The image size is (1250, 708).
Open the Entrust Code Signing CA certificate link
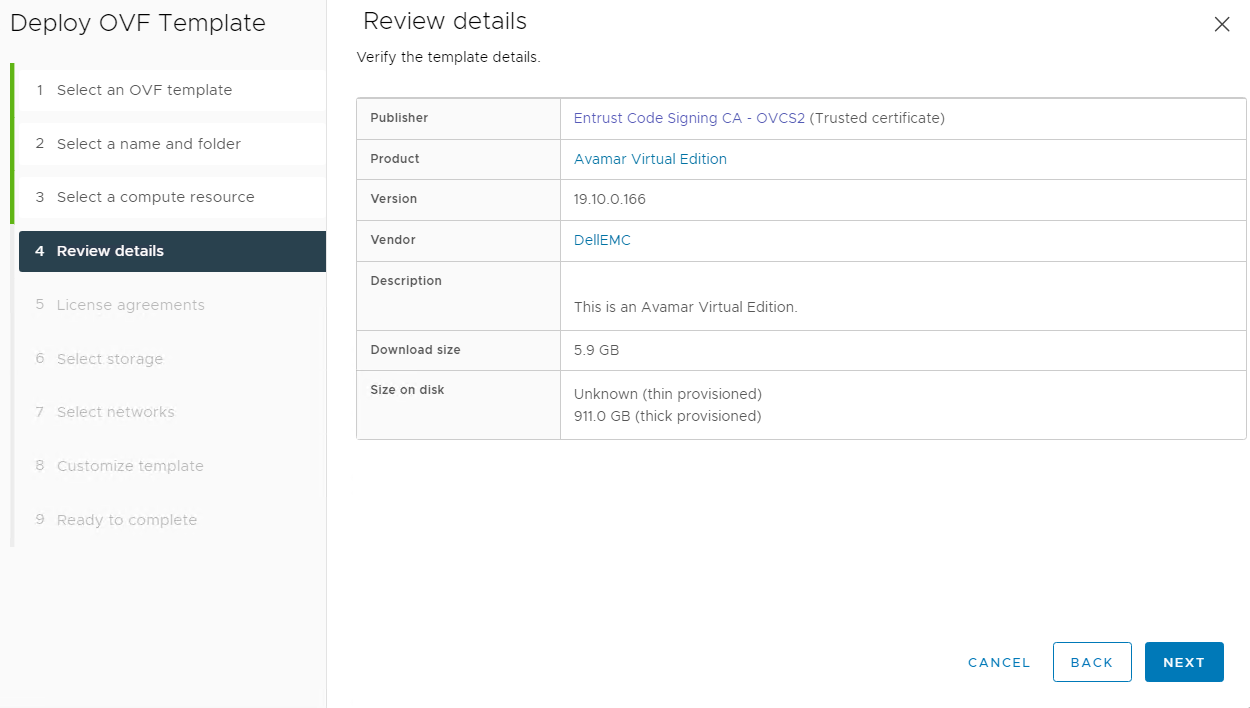pos(688,118)
